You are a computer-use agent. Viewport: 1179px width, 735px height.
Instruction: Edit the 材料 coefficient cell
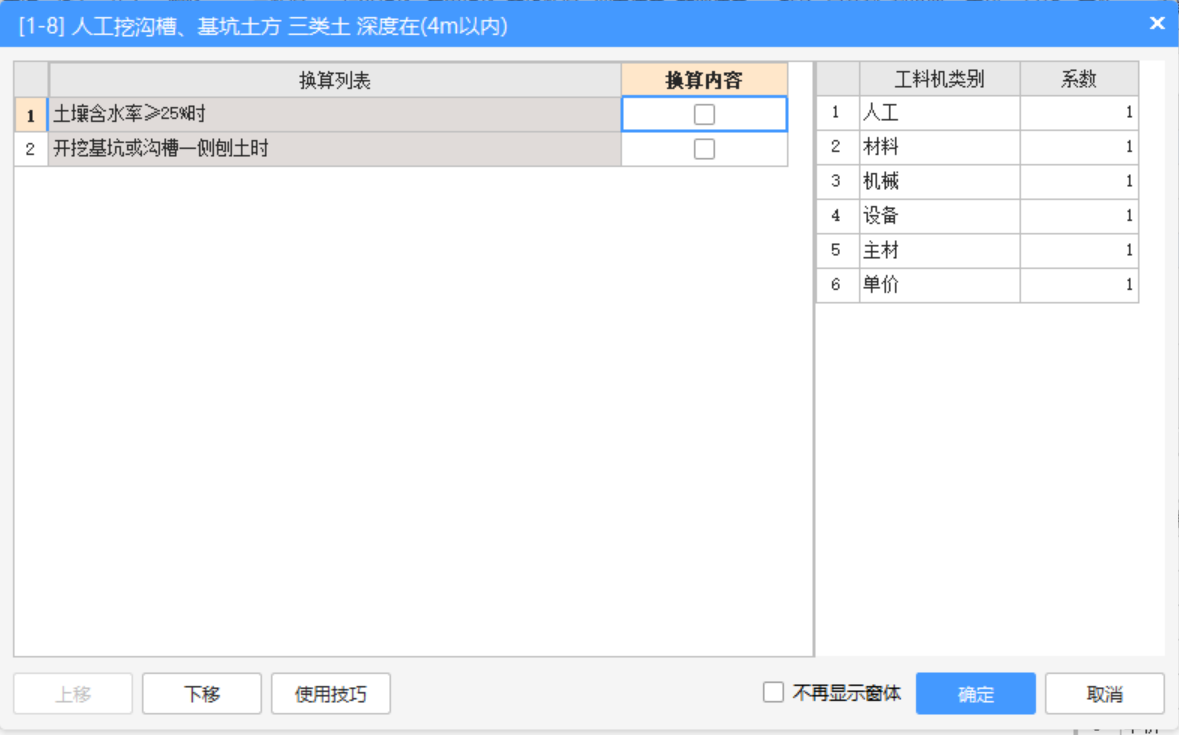click(x=1078, y=147)
